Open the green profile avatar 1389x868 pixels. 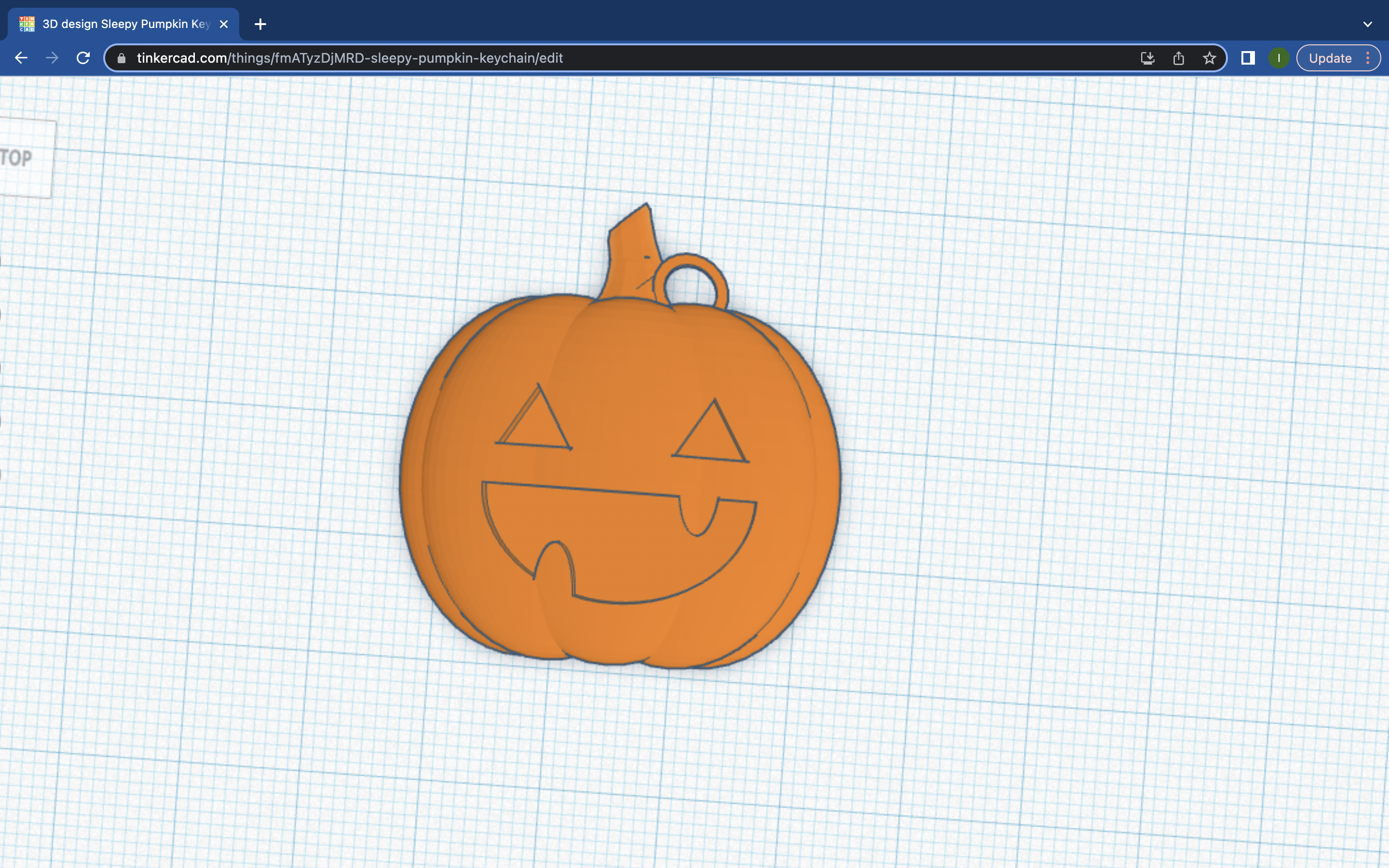point(1279,58)
